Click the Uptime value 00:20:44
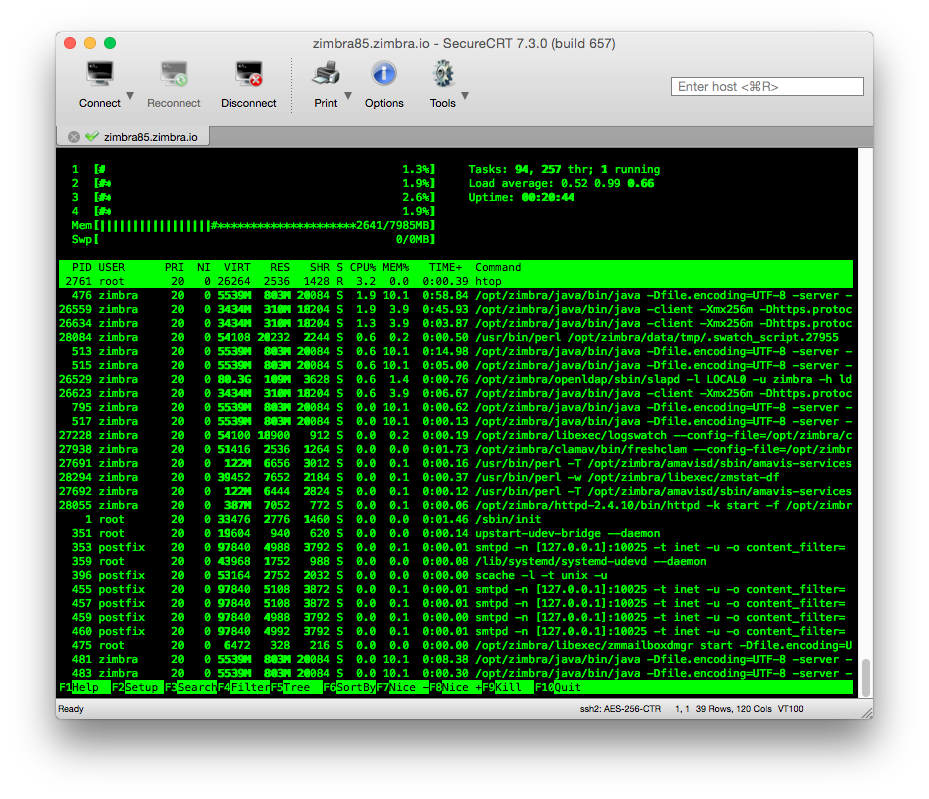 [548, 197]
